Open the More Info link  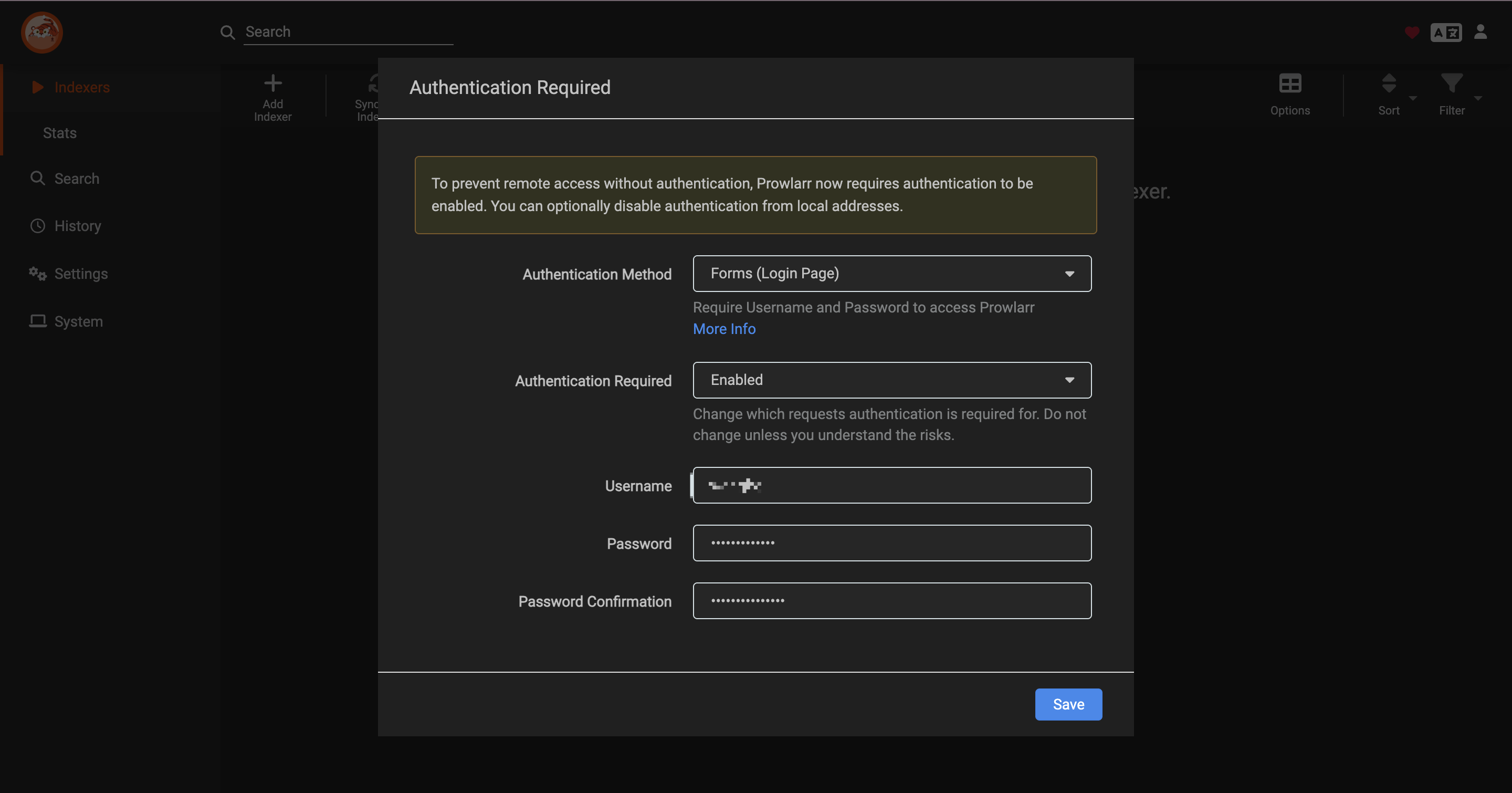724,329
